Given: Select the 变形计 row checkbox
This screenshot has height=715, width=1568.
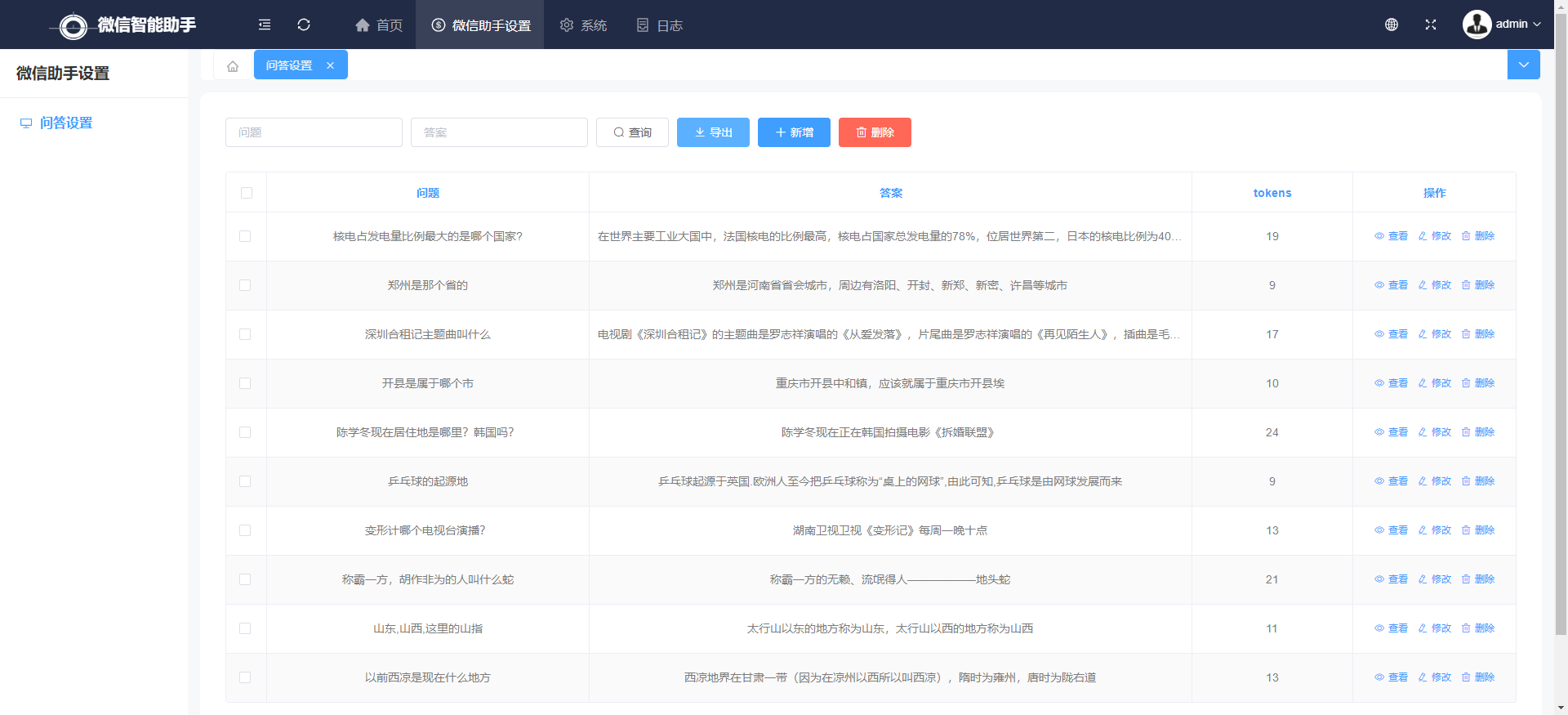Looking at the screenshot, I should coord(245,530).
